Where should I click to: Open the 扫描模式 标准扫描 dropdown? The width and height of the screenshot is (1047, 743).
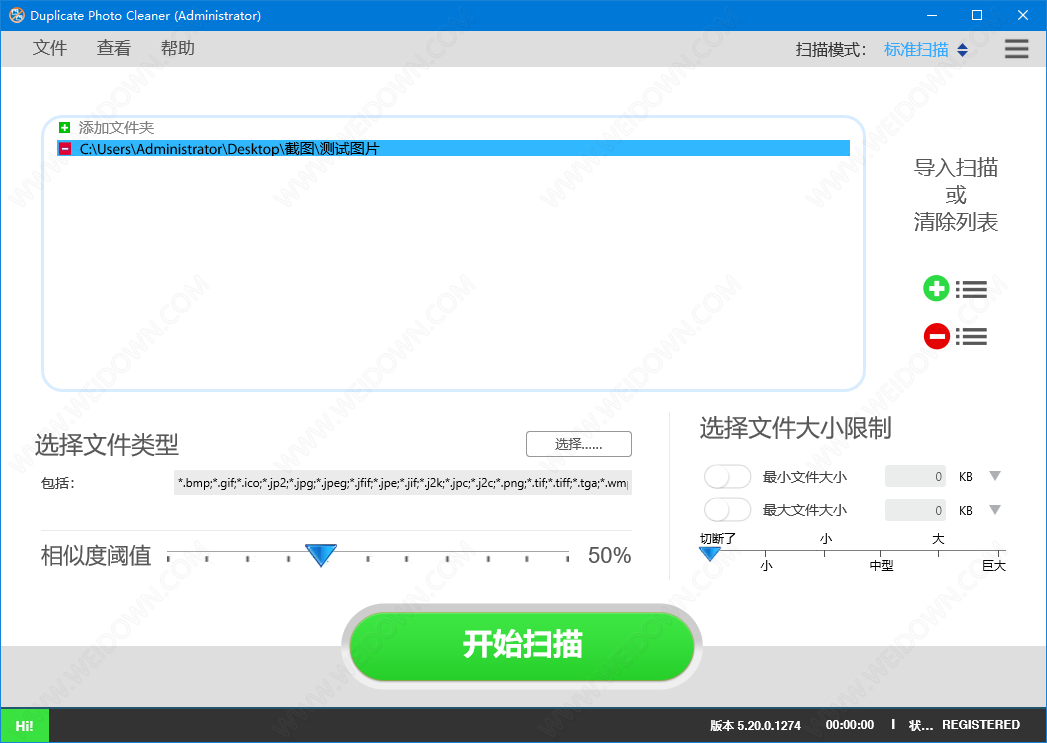tap(925, 49)
